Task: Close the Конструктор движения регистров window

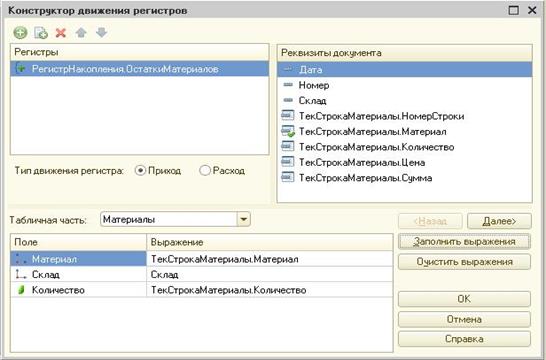Action: tap(532, 10)
